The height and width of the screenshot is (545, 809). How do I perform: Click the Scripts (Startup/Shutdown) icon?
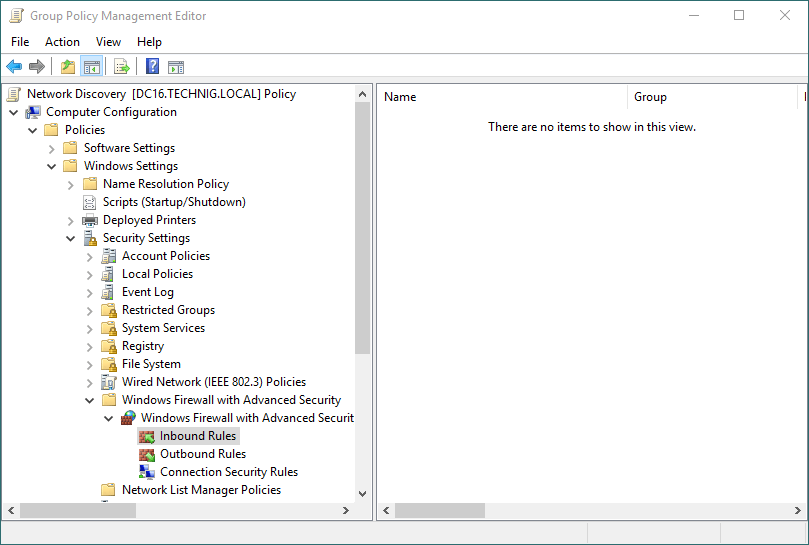pyautogui.click(x=90, y=202)
